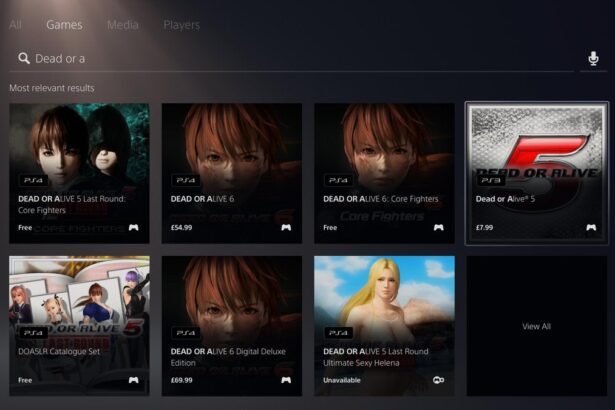Viewport: 615px width, 410px height.
Task: Select the Games tab
Action: point(64,25)
